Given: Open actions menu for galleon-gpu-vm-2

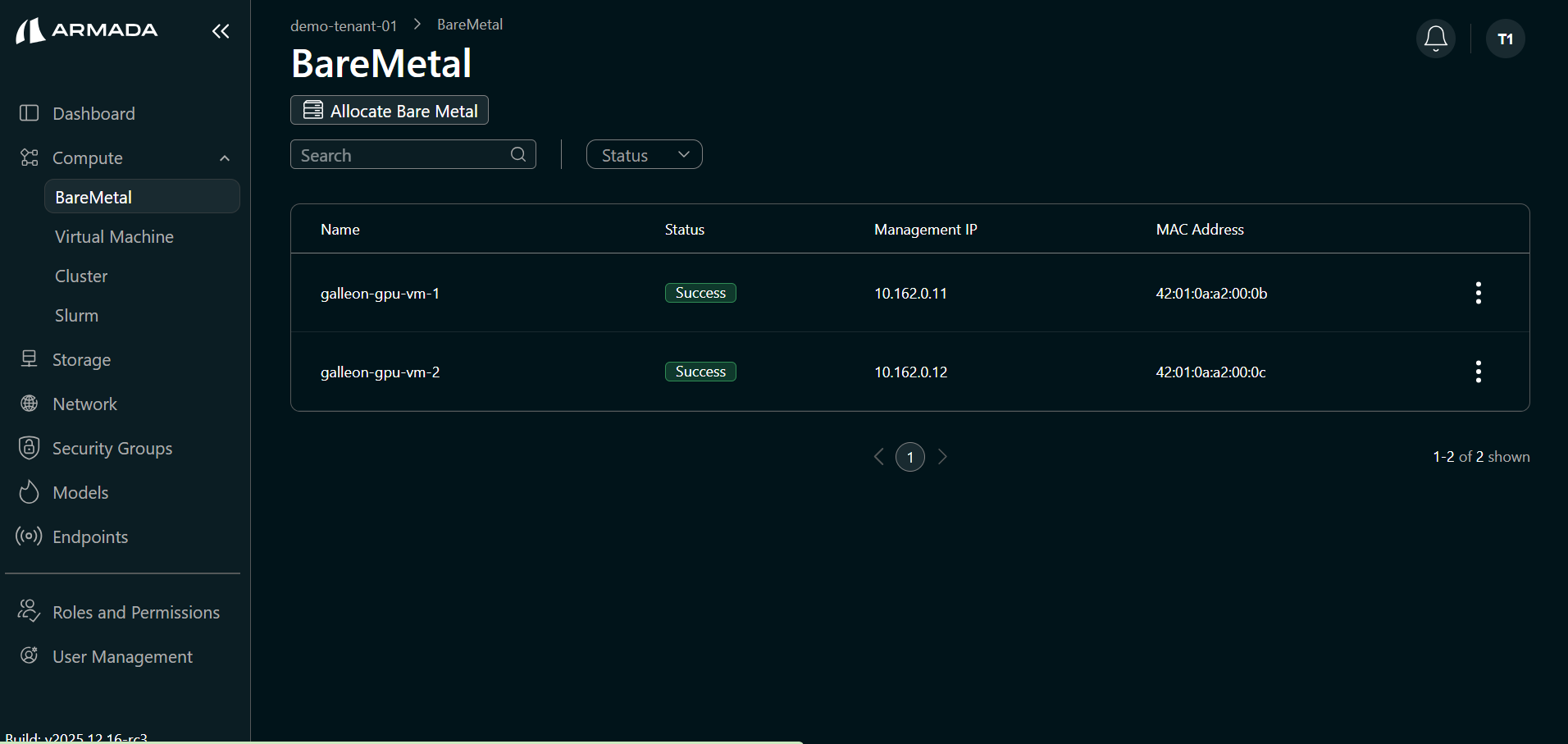Looking at the screenshot, I should 1478,372.
